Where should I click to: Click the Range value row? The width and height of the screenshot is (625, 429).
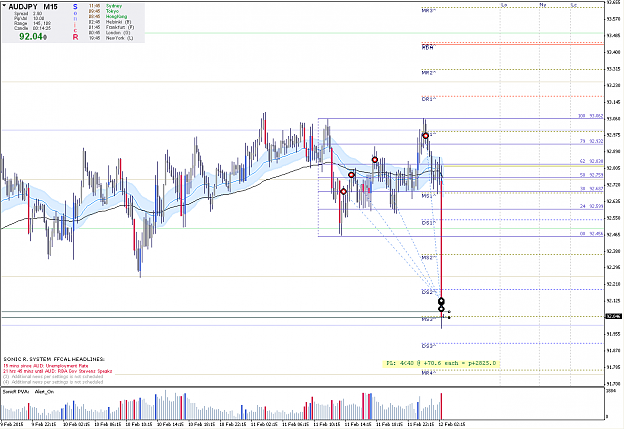pos(32,24)
